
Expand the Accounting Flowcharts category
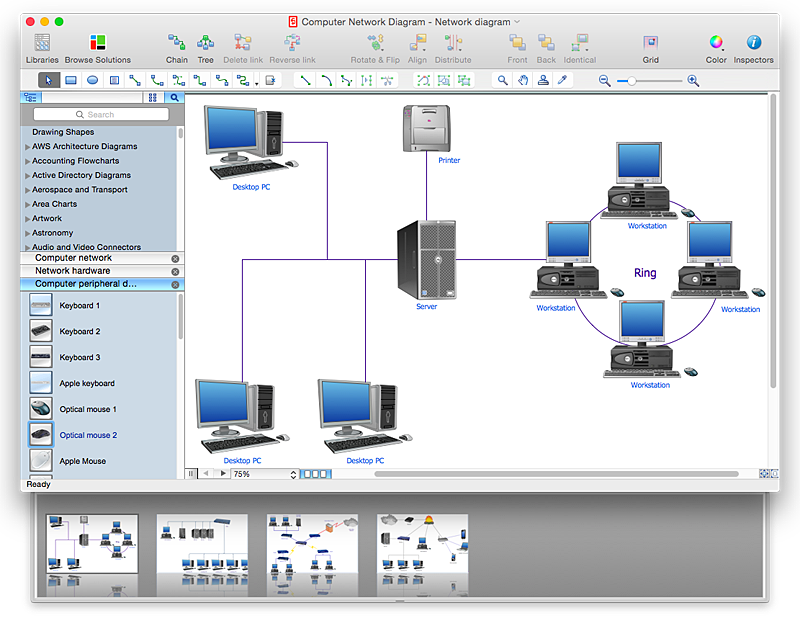click(x=27, y=161)
